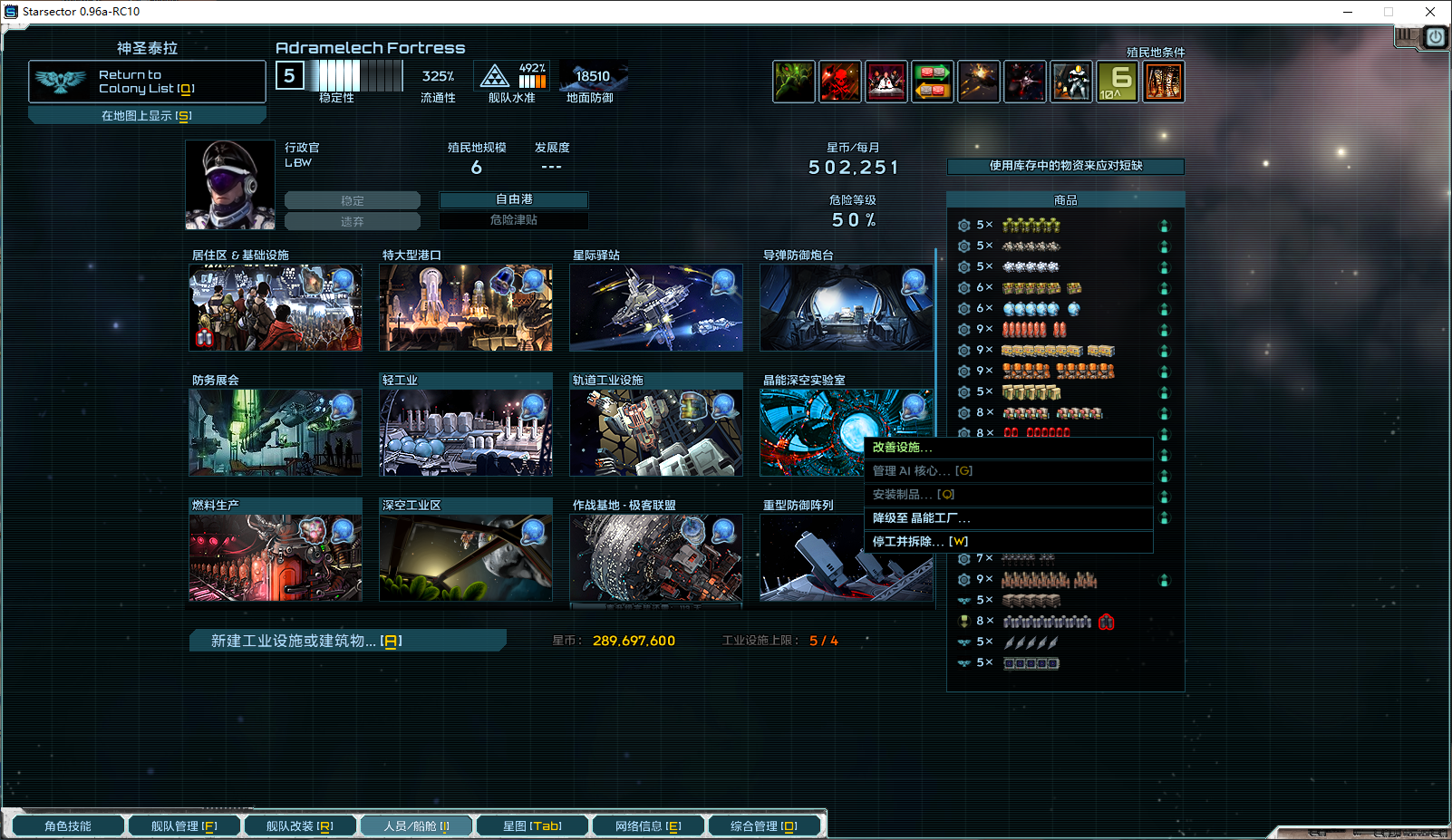Screen dimensions: 1452x840
Task: Click the green tentacled creature condition icon
Action: coord(794,82)
